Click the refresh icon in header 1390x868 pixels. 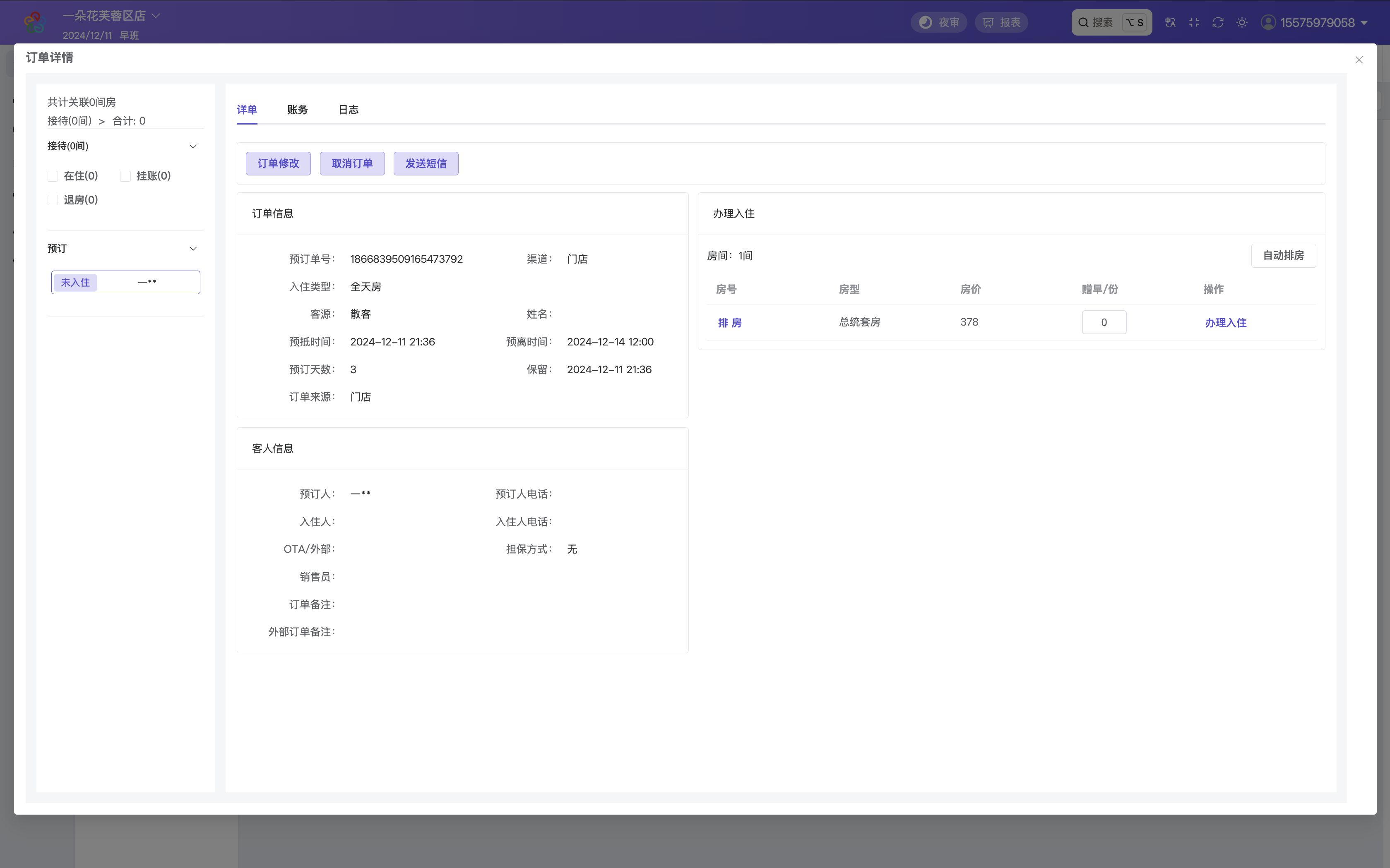pyautogui.click(x=1218, y=22)
